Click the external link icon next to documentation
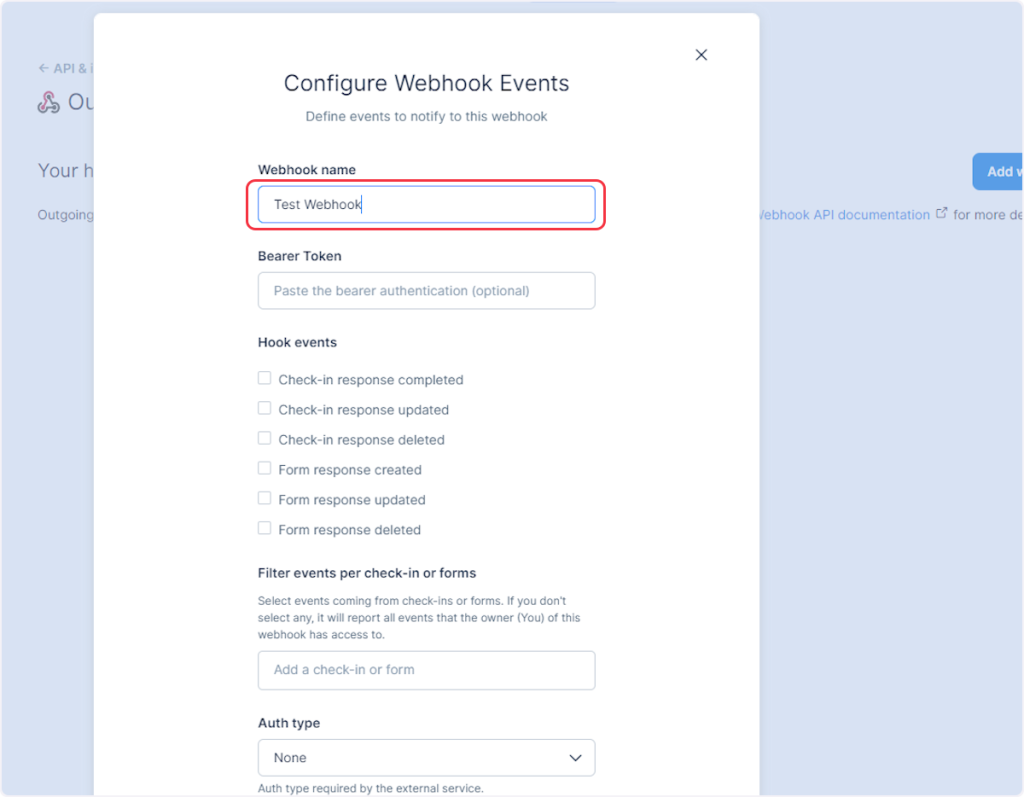 (941, 213)
